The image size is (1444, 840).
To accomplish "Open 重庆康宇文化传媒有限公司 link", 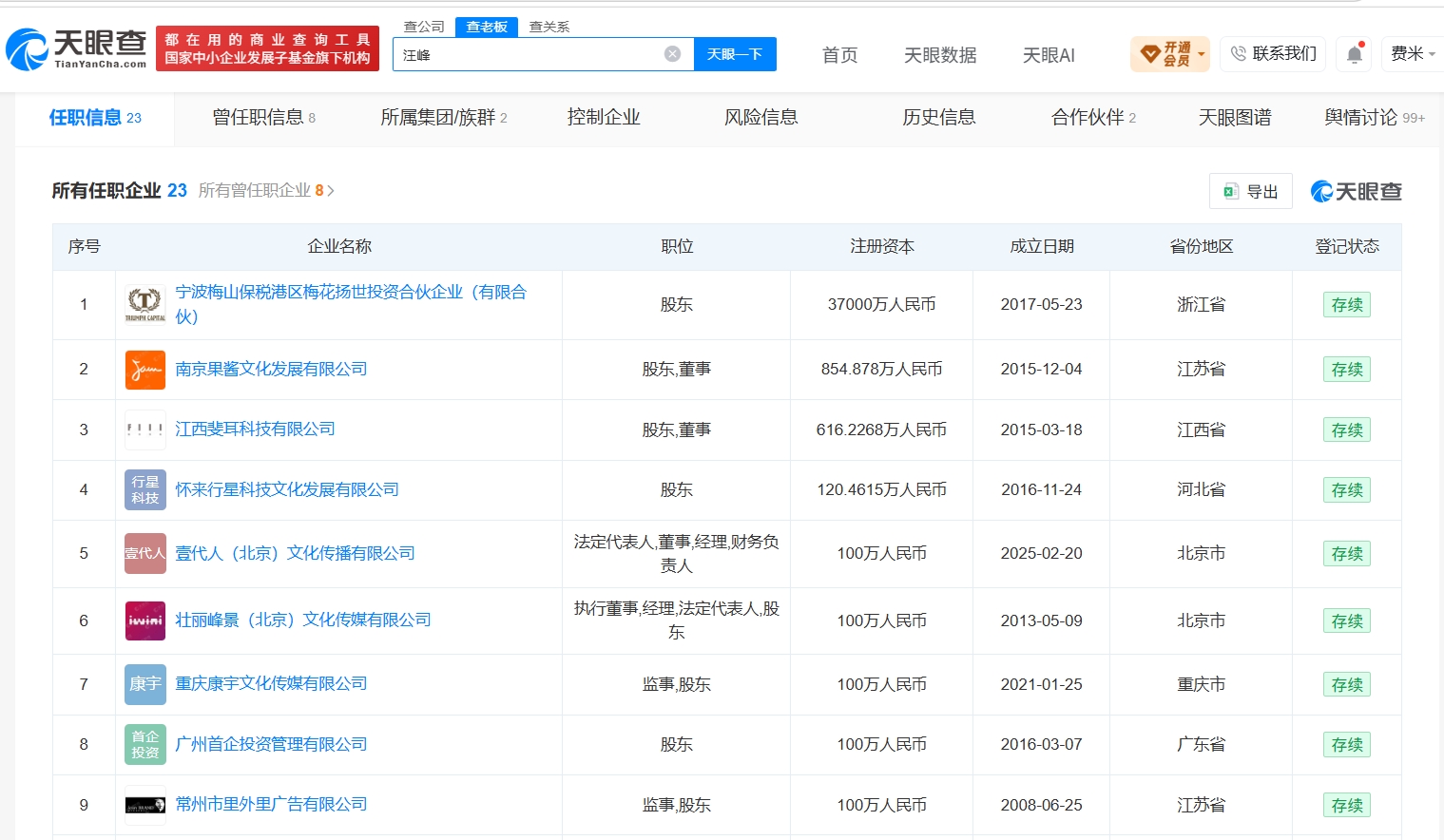I will (x=271, y=683).
